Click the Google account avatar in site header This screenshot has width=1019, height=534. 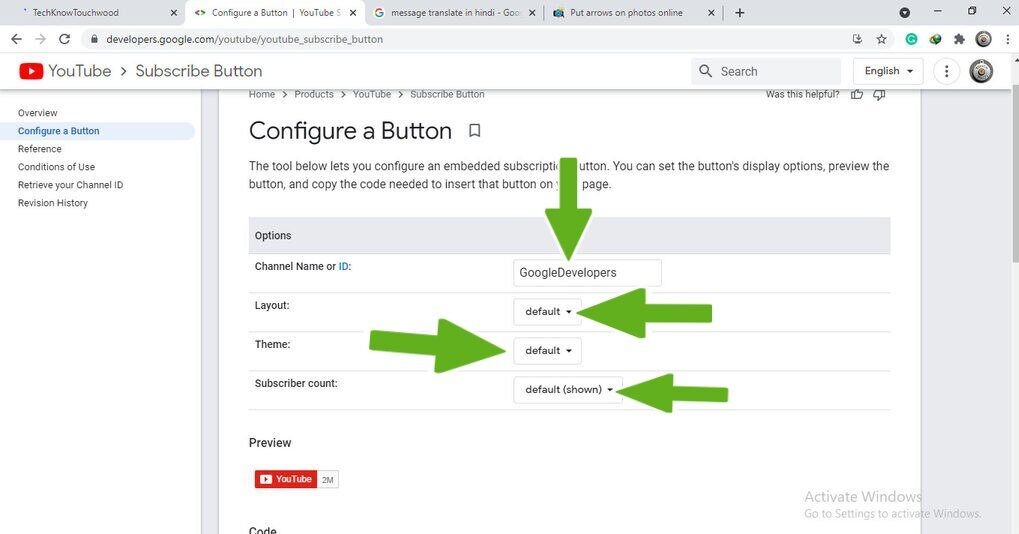(x=981, y=71)
